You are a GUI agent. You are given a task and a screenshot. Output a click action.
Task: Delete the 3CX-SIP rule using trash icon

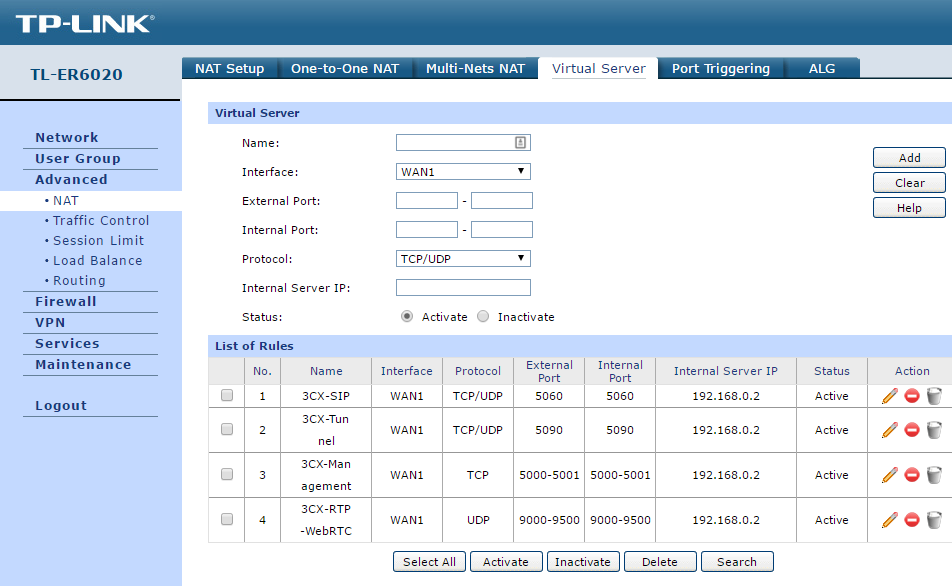(934, 396)
